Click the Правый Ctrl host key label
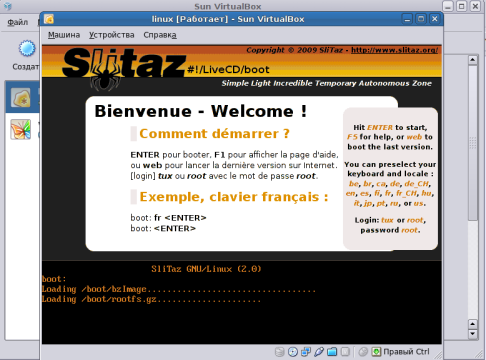 (x=406, y=352)
